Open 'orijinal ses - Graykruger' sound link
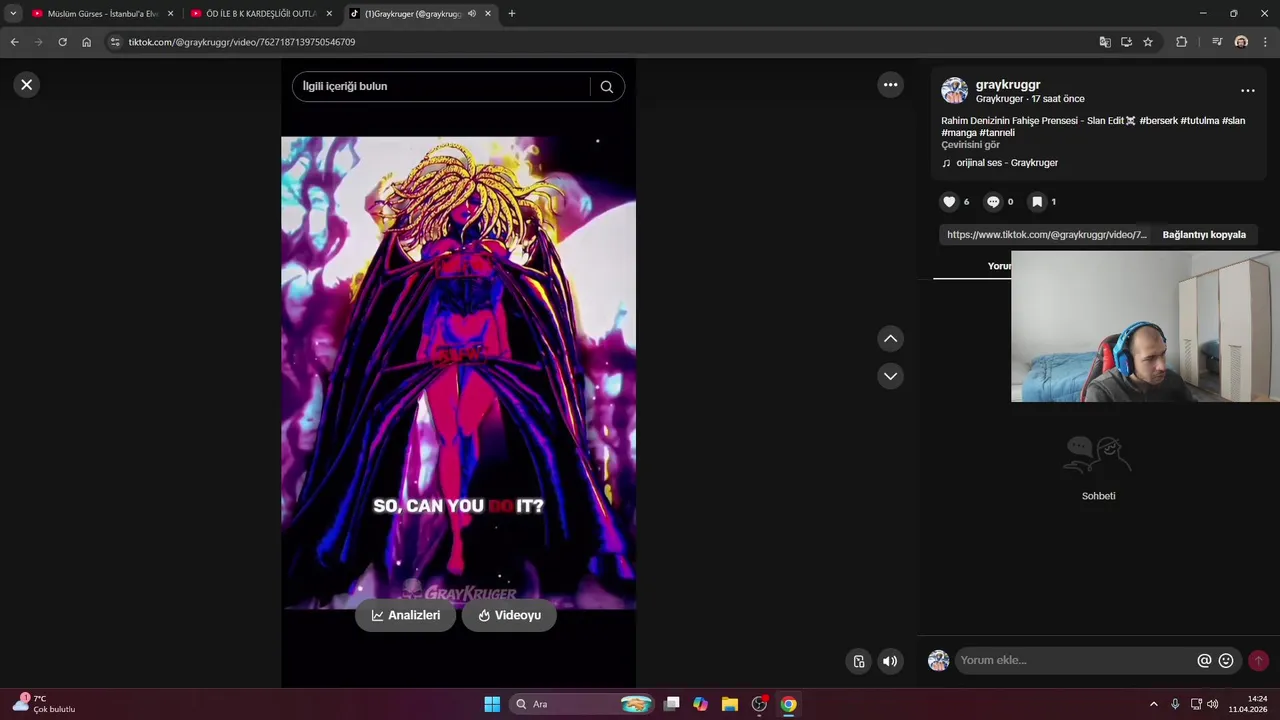 pyautogui.click(x=1007, y=163)
